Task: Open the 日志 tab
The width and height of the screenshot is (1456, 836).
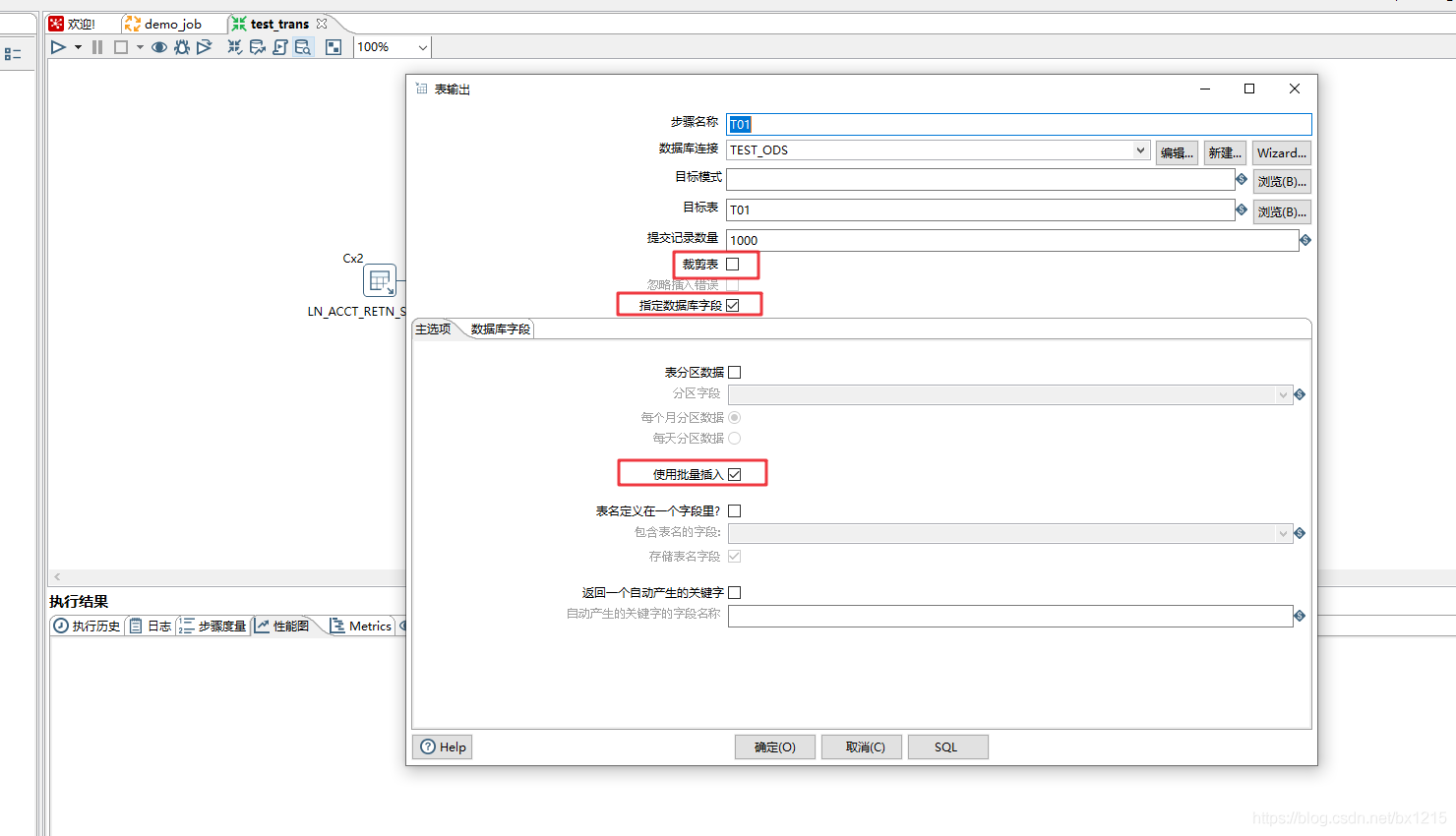Action: (151, 626)
